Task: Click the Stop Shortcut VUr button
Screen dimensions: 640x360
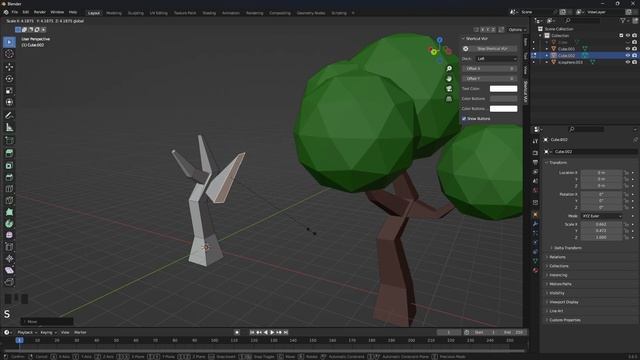Action: [x=493, y=49]
